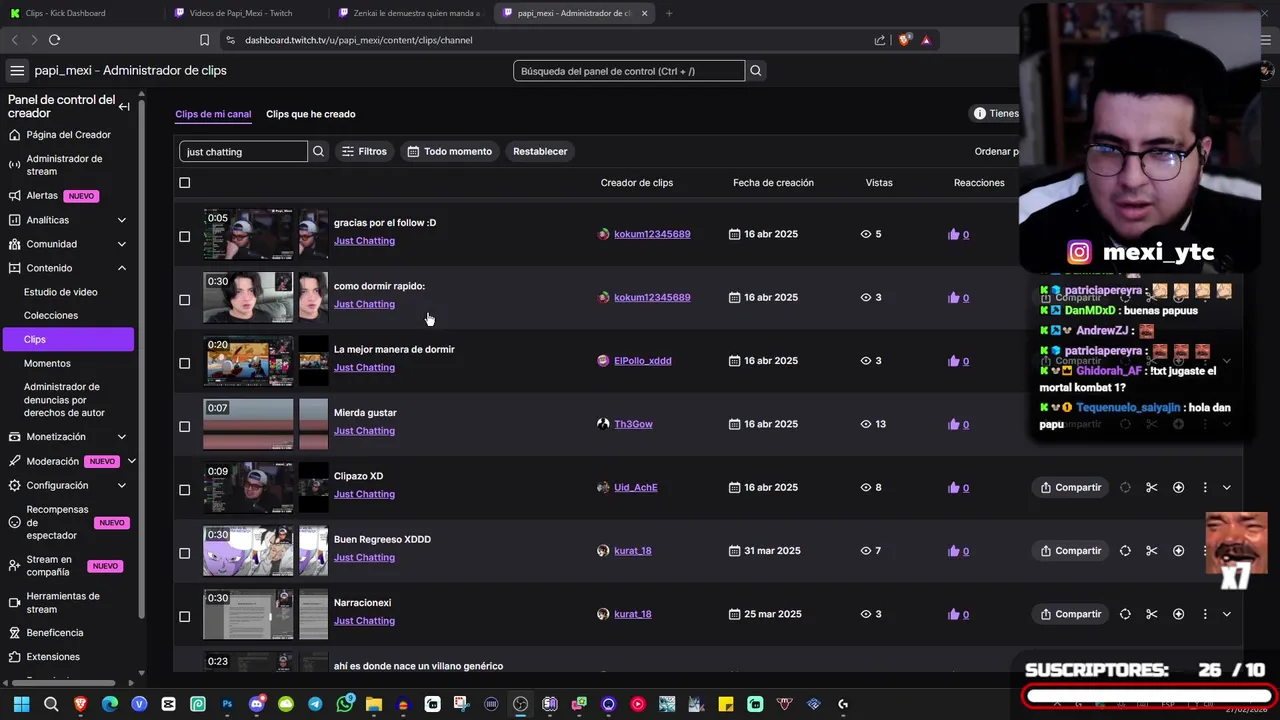Click scissors edit icon in Clipazo XD row
1280x720 pixels.
[1152, 488]
